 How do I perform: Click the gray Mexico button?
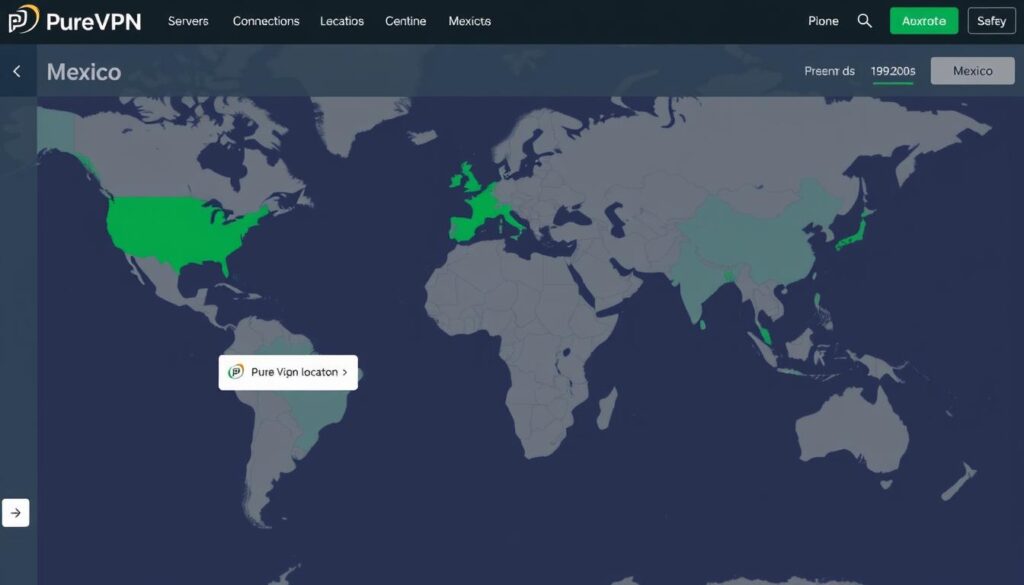pyautogui.click(x=972, y=71)
